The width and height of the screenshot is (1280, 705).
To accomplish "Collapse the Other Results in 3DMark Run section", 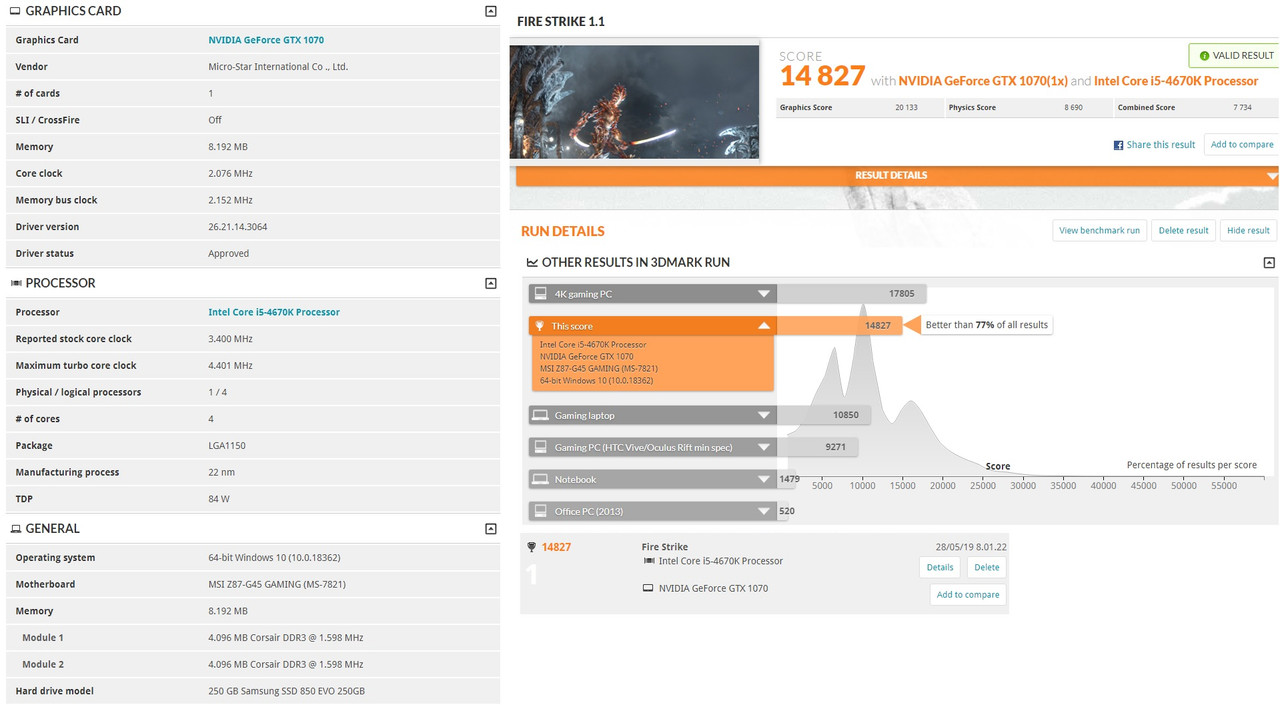I will (1269, 262).
